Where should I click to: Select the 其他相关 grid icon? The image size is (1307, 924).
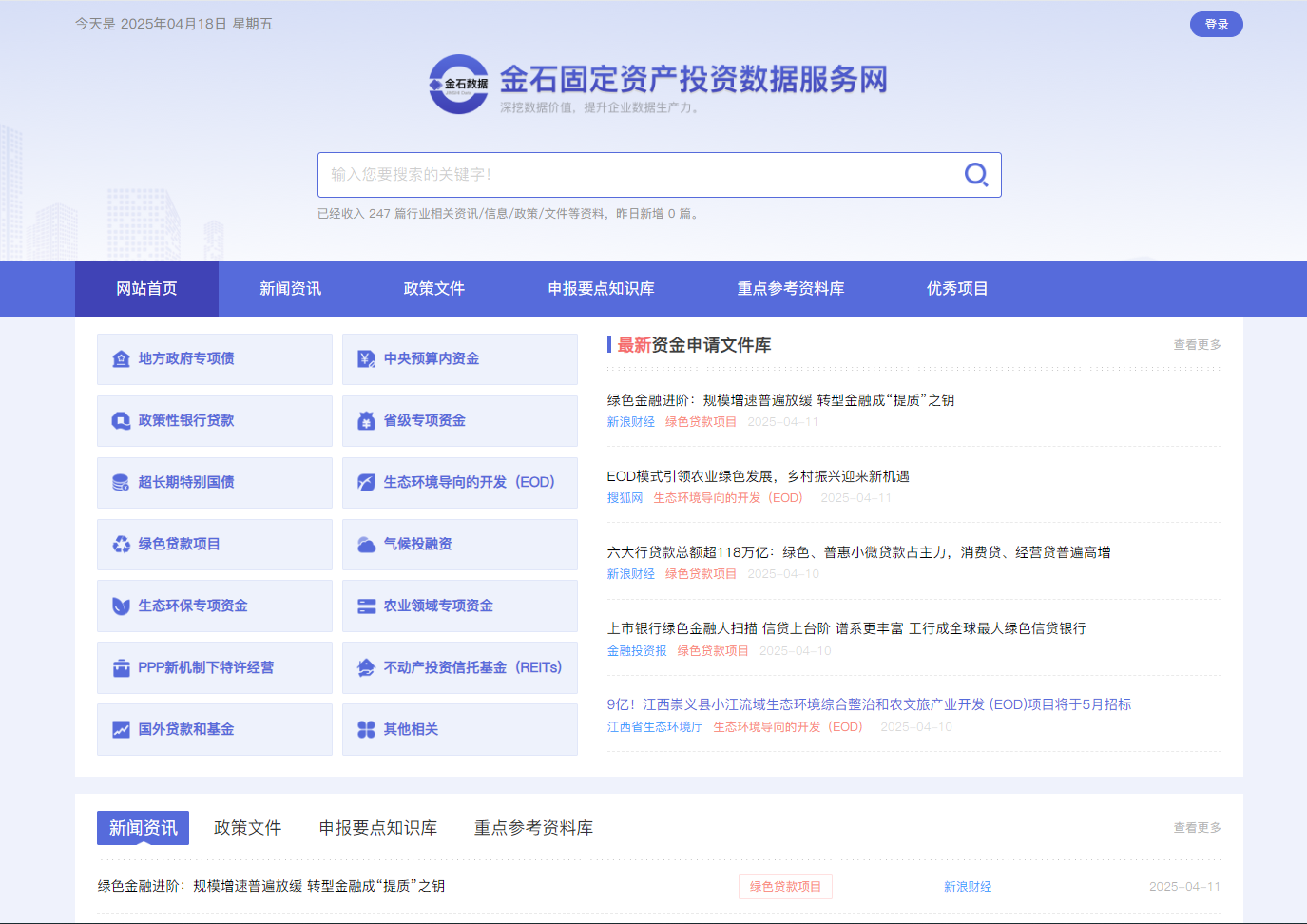(366, 730)
